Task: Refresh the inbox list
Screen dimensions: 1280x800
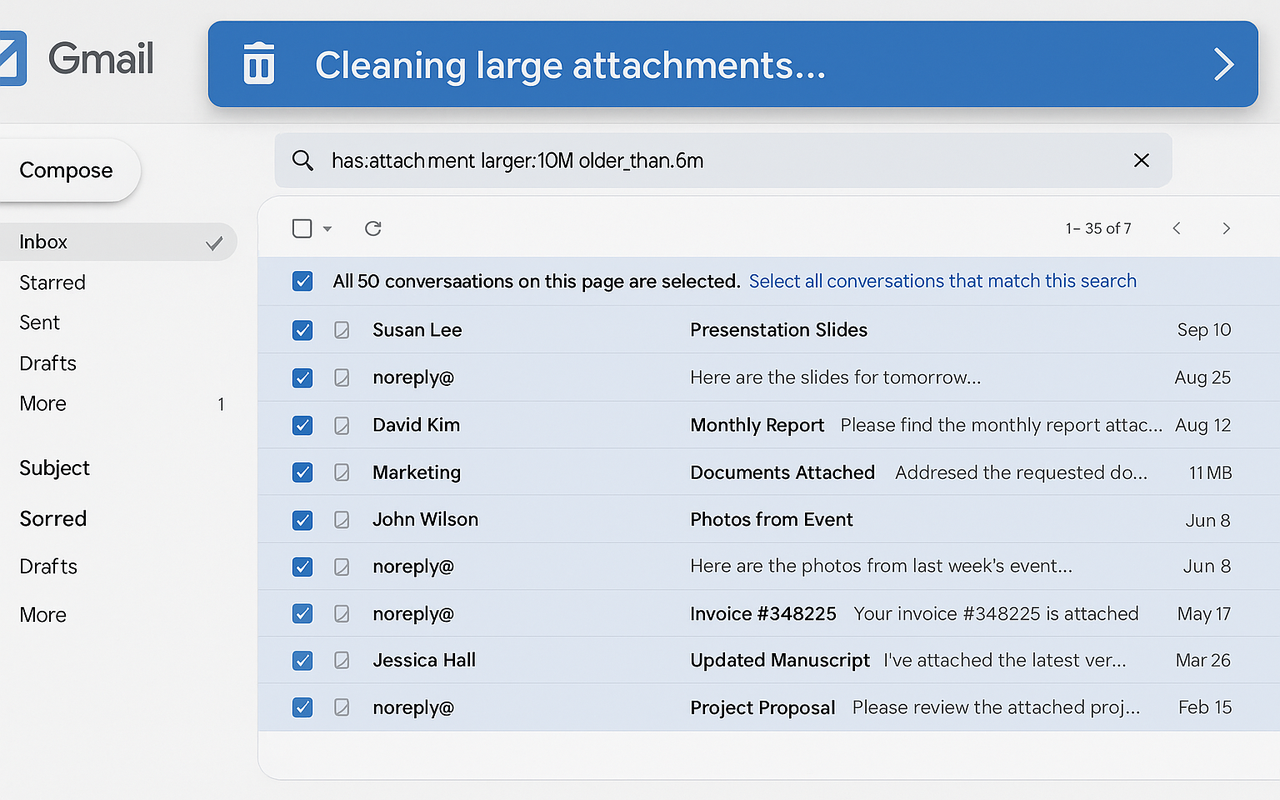Action: coord(372,228)
